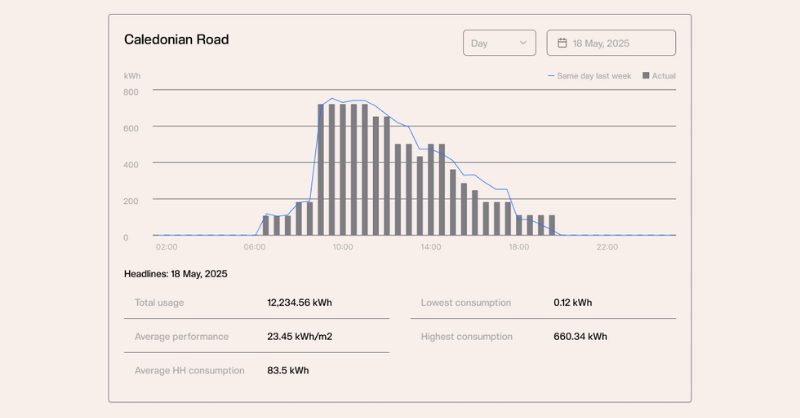The image size is (800, 418).
Task: Select the Highest consumption value 660.34 kWh
Action: (580, 336)
